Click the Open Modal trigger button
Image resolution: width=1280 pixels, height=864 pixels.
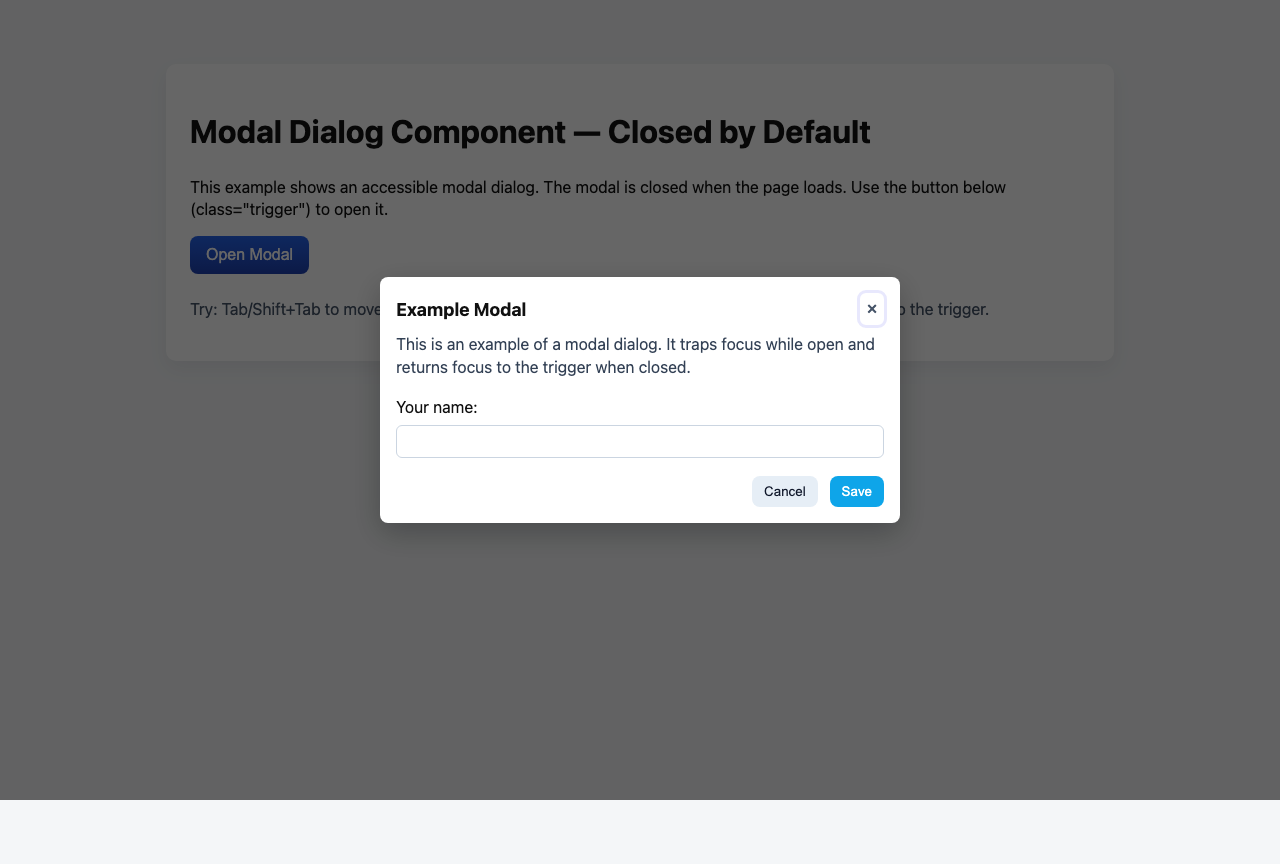(x=249, y=255)
